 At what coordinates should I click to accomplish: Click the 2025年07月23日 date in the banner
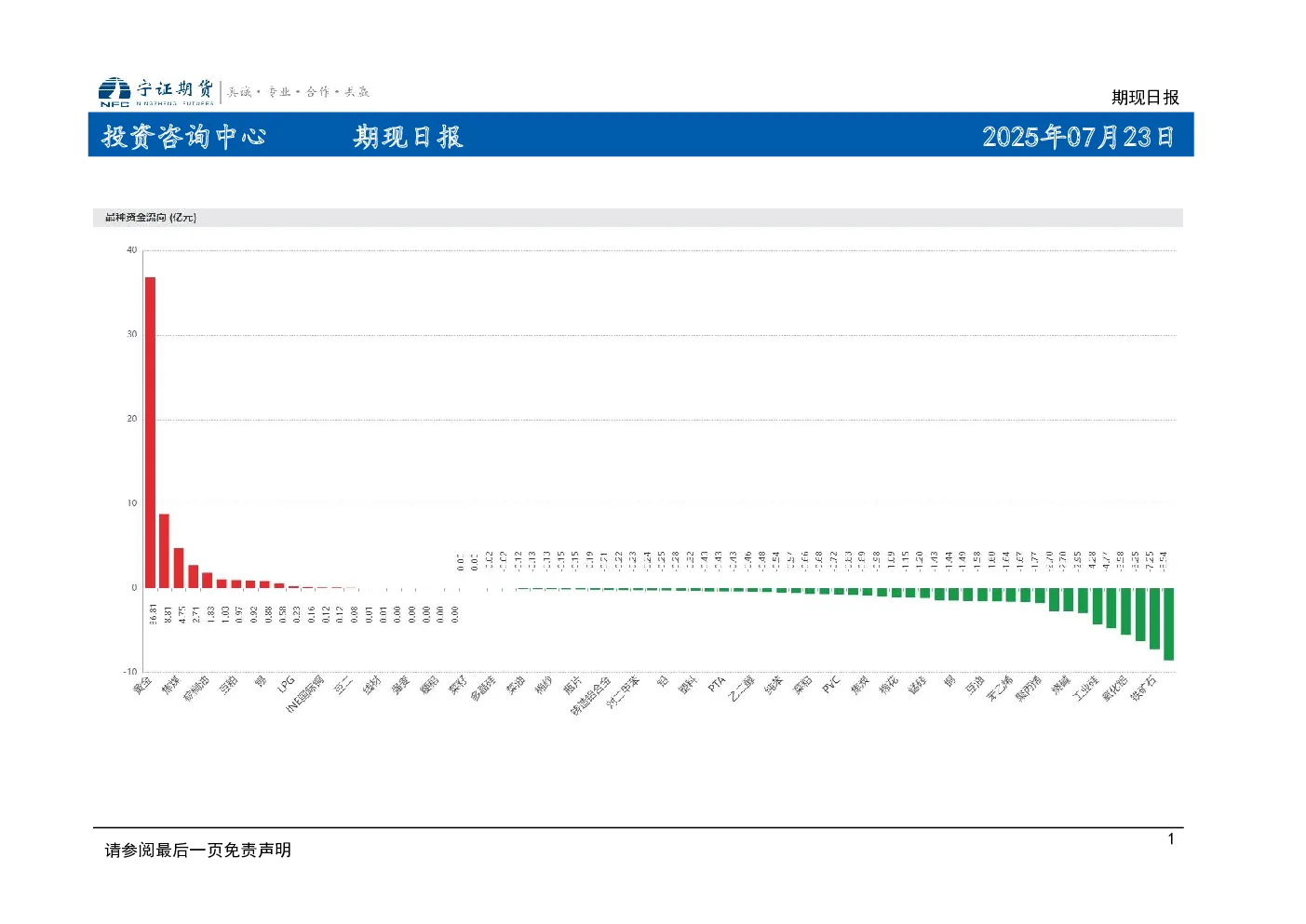pyautogui.click(x=1078, y=137)
